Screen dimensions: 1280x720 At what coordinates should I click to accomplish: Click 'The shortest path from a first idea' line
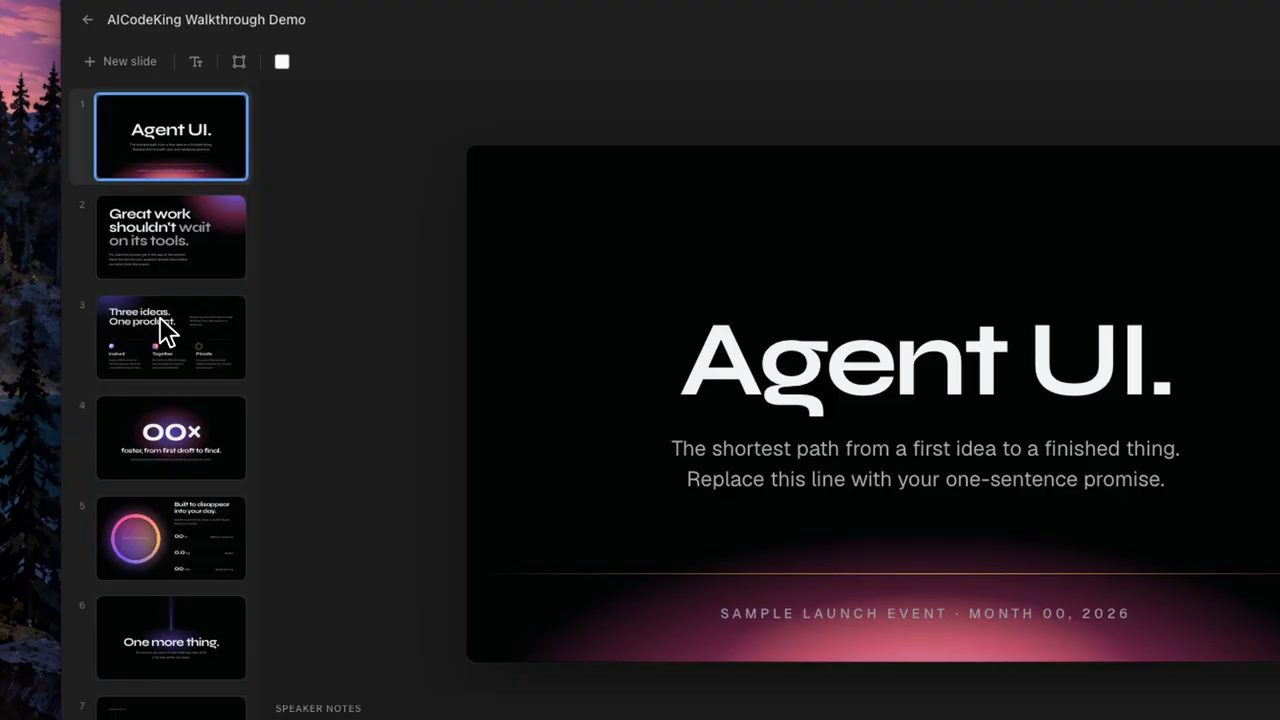(x=926, y=448)
